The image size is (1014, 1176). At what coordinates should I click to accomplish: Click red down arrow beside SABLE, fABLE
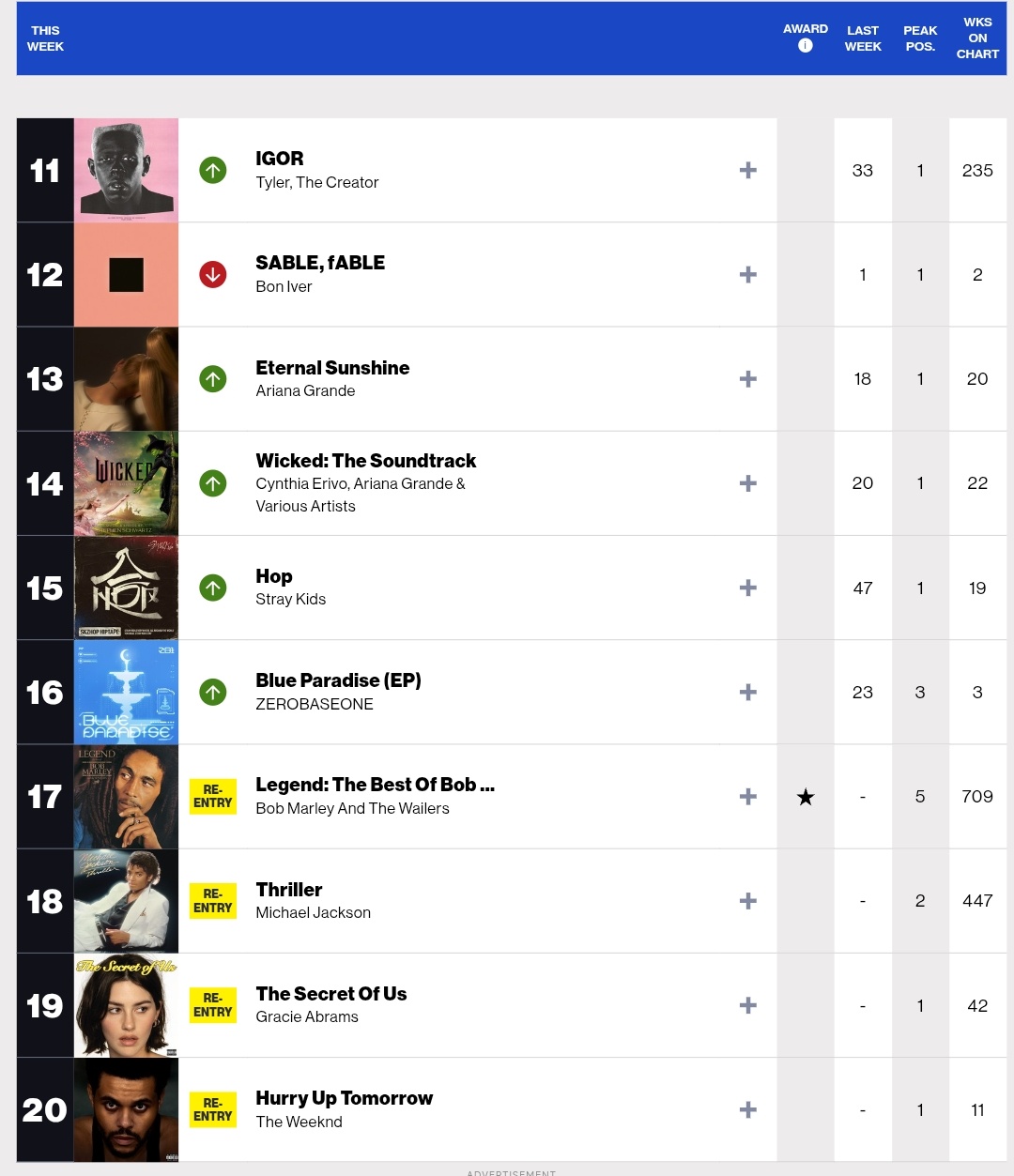pos(213,275)
